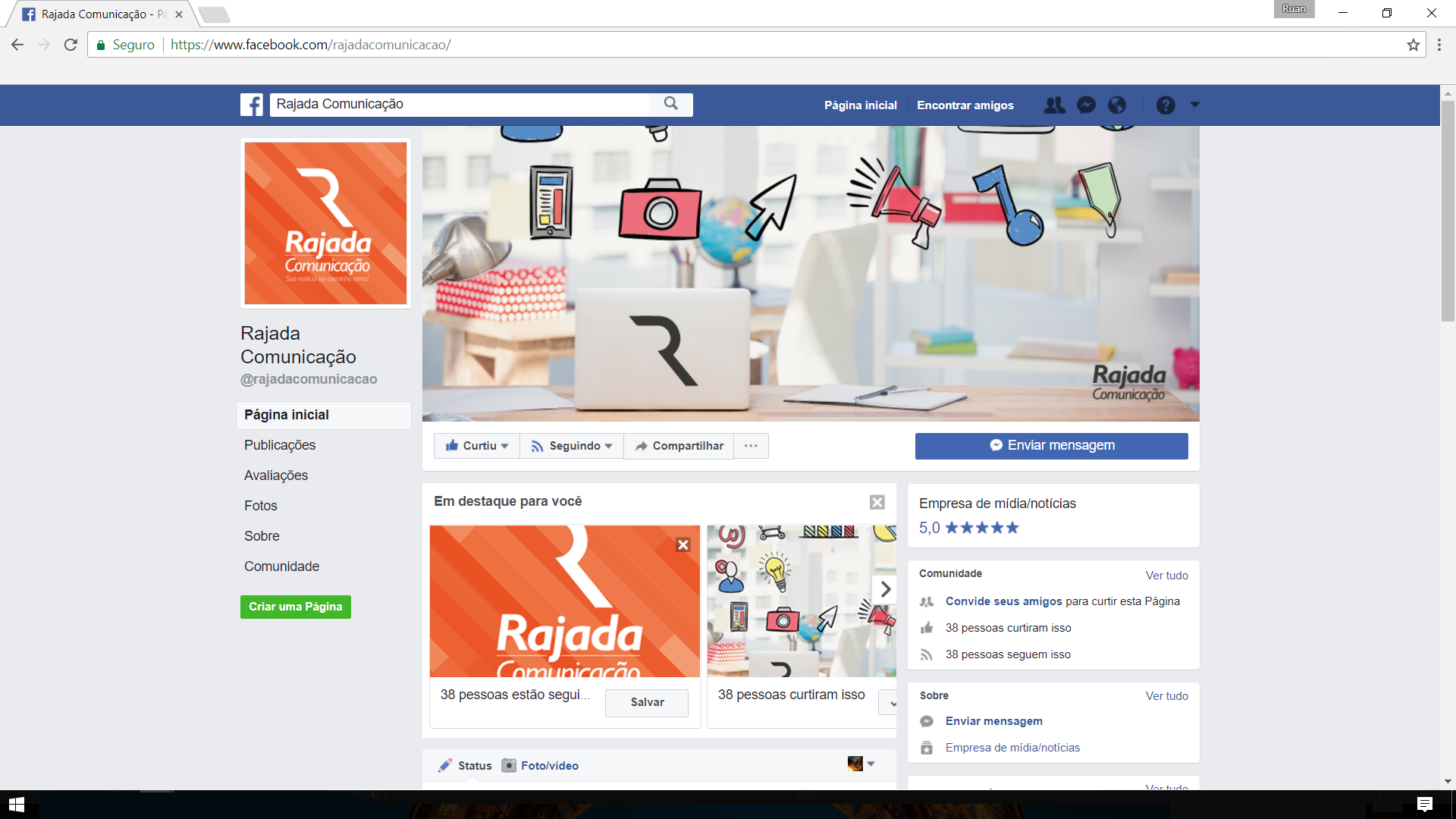Bookmark page with star icon

(1413, 45)
